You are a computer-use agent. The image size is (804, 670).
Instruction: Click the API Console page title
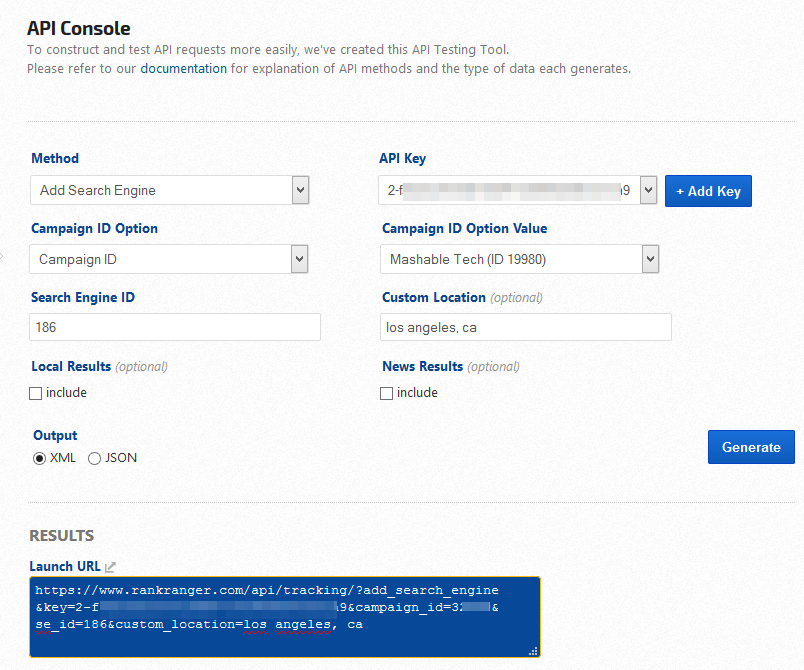pyautogui.click(x=78, y=29)
